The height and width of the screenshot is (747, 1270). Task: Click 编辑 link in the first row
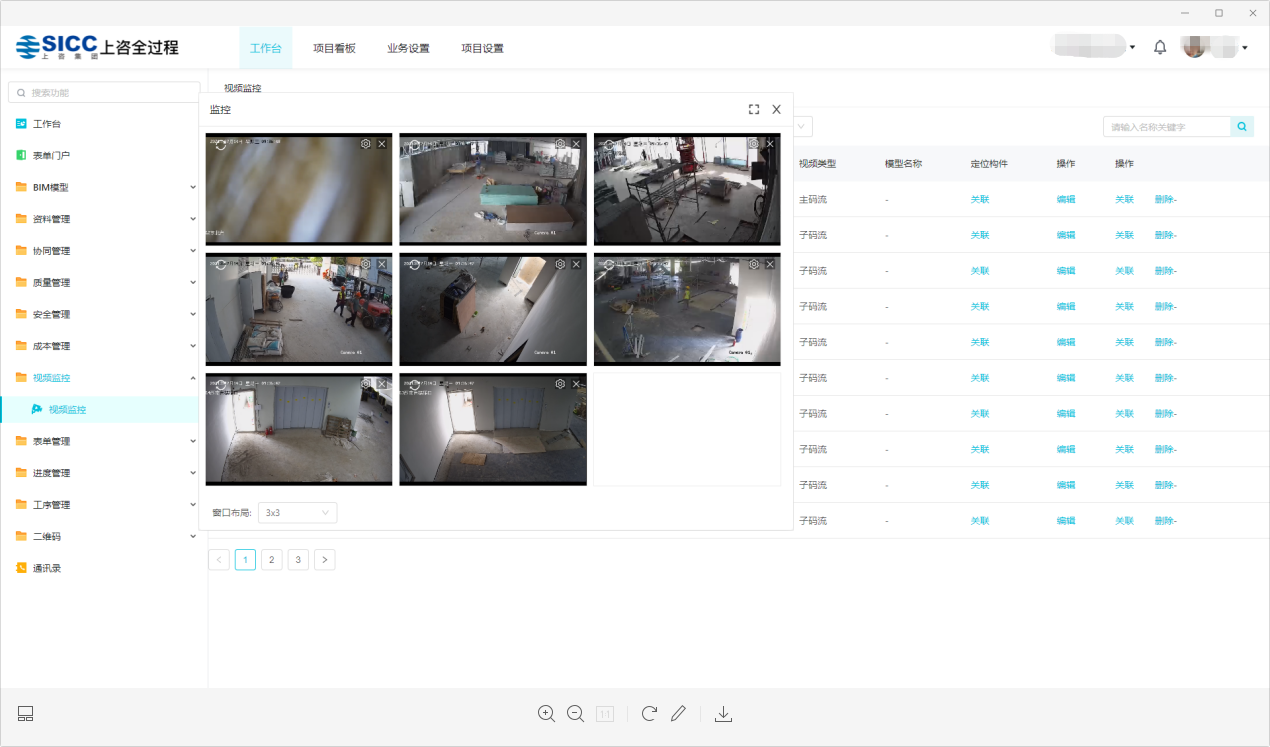[1066, 200]
